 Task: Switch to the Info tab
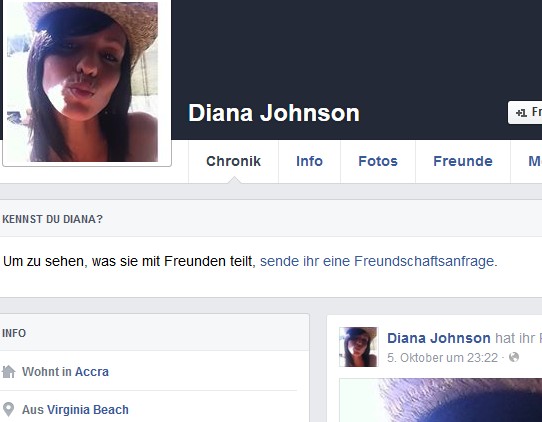[309, 161]
